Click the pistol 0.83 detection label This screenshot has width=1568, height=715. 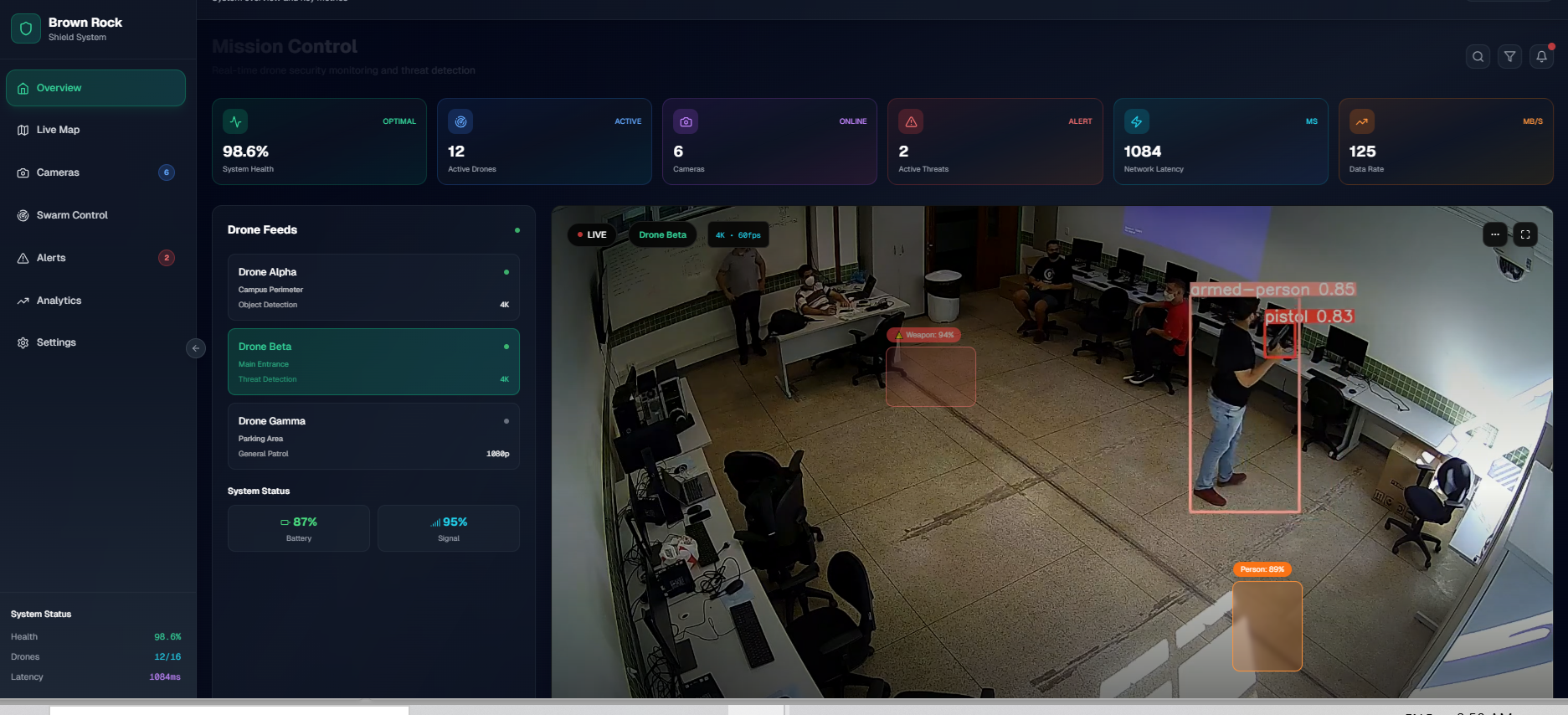[x=1308, y=316]
